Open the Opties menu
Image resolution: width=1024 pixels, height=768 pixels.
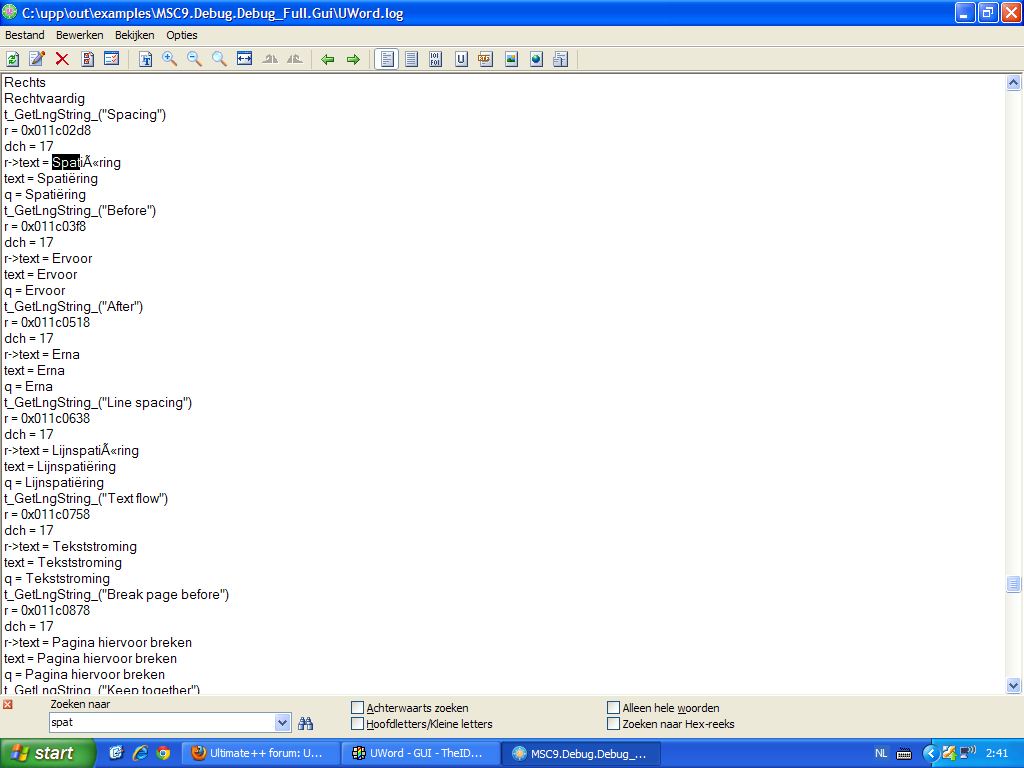click(x=182, y=35)
